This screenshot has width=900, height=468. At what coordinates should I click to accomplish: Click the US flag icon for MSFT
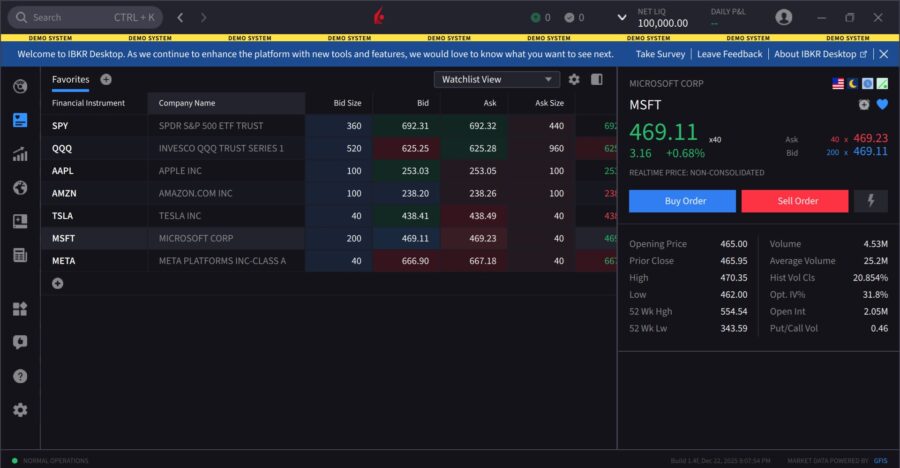pos(838,84)
